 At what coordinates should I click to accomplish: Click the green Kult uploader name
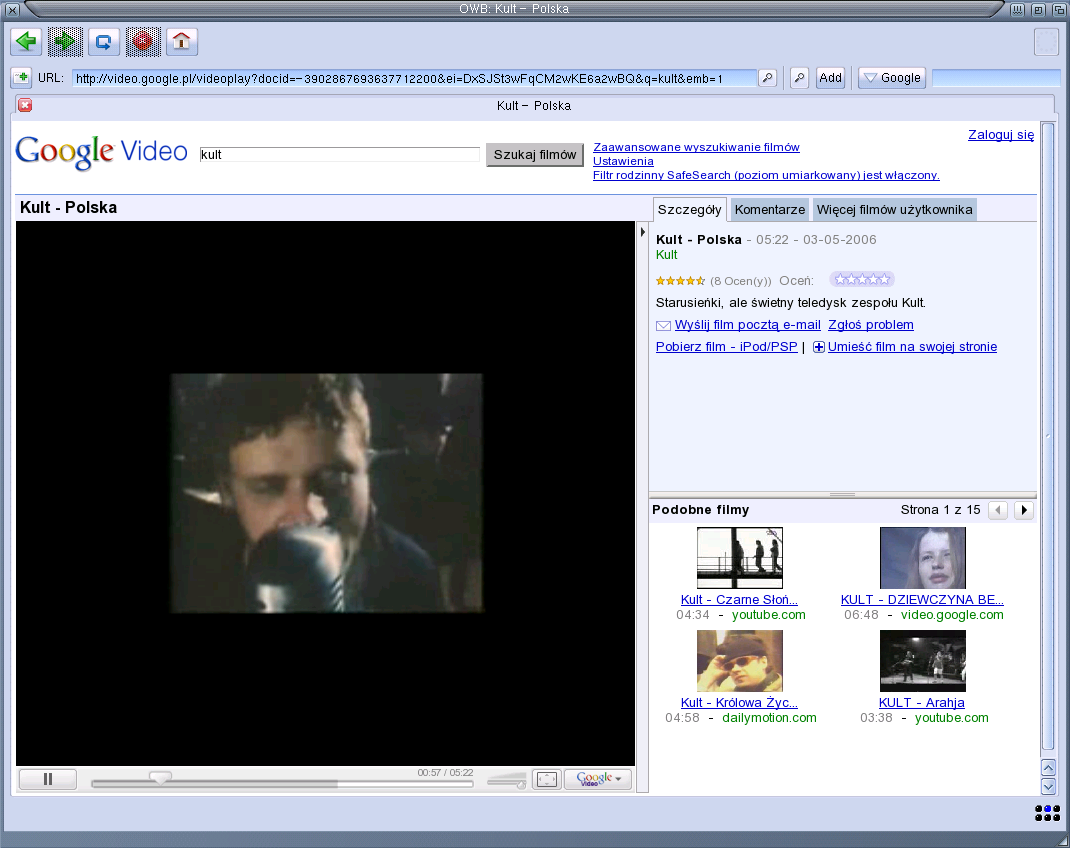667,254
